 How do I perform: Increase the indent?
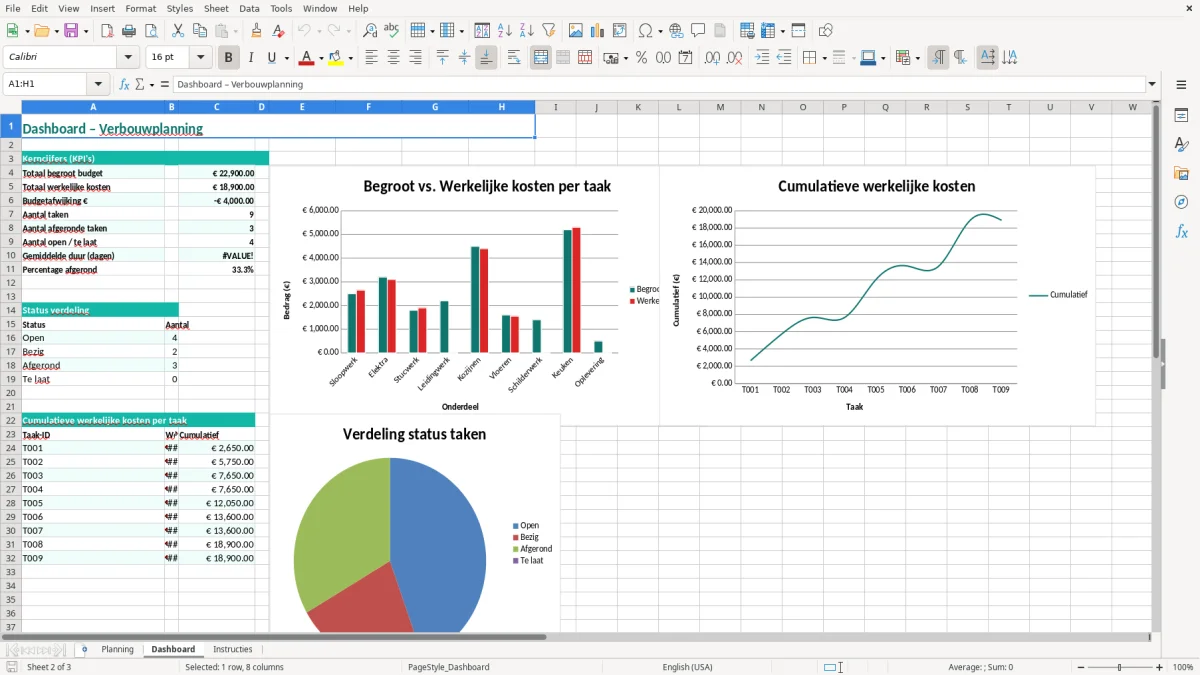tap(762, 58)
